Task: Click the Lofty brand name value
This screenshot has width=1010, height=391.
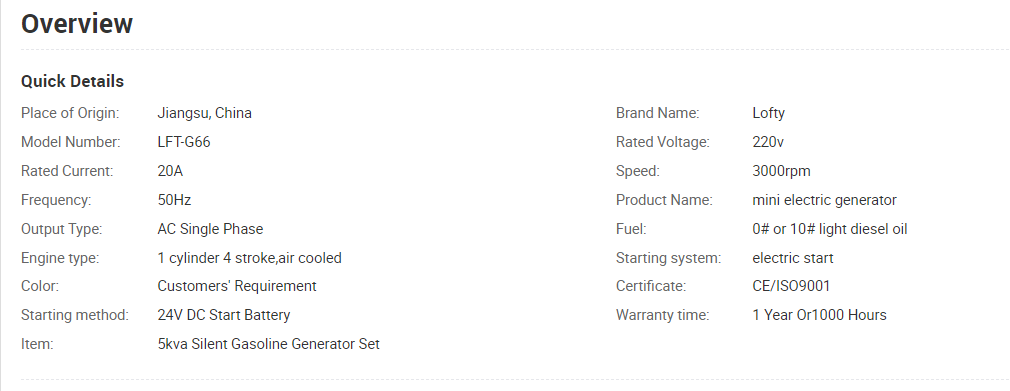Action: coord(768,113)
